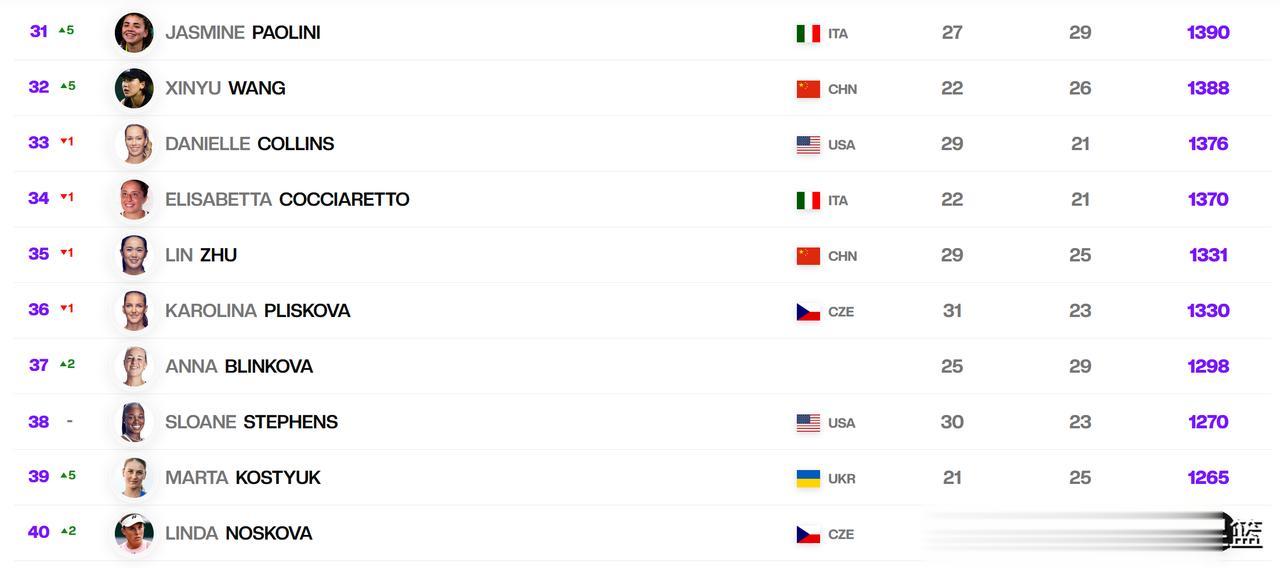The height and width of the screenshot is (568, 1280).
Task: Click the 1390 points value for Paolini
Action: tap(1208, 32)
